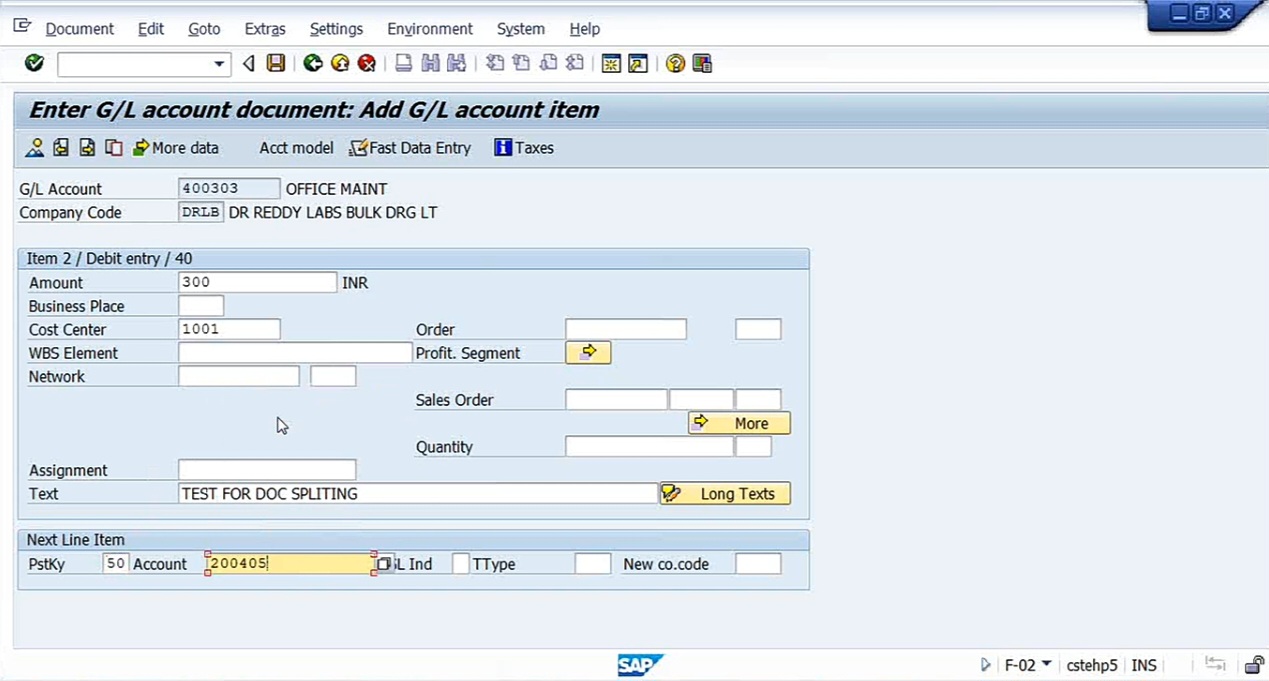Image resolution: width=1269 pixels, height=681 pixels.
Task: Click the transfer arrows status bar icon
Action: (1216, 665)
